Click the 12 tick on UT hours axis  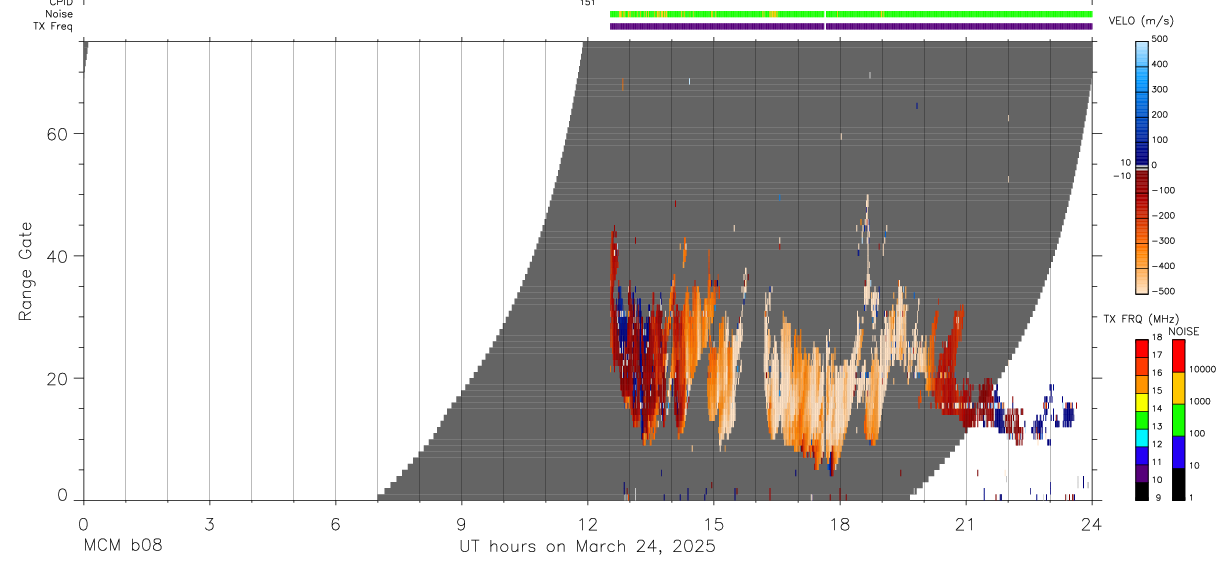coord(587,523)
